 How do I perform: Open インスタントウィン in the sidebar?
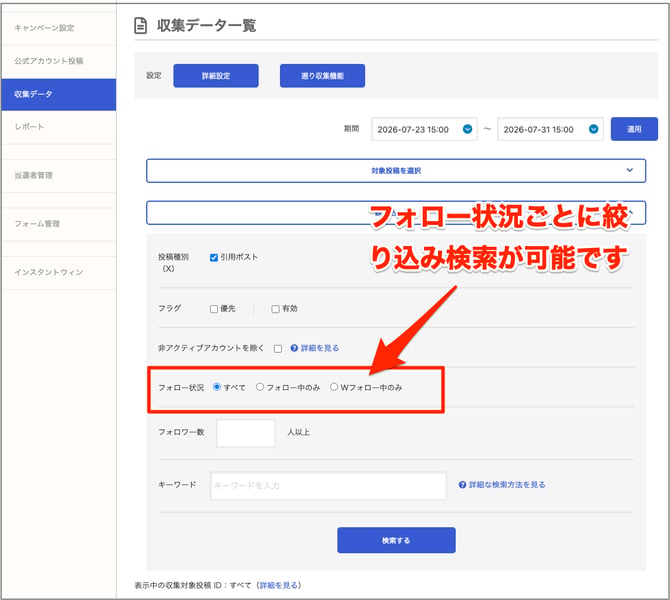pos(59,273)
